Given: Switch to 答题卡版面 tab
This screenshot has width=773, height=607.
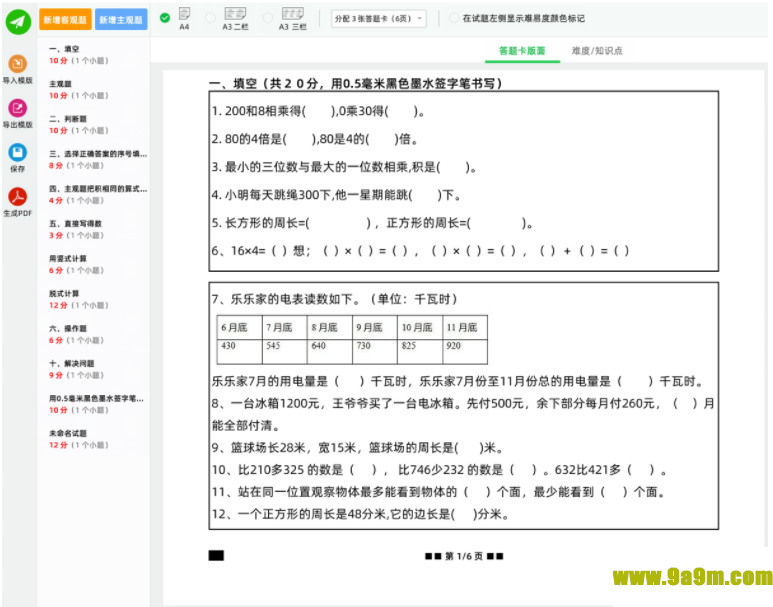Looking at the screenshot, I should pyautogui.click(x=522, y=50).
